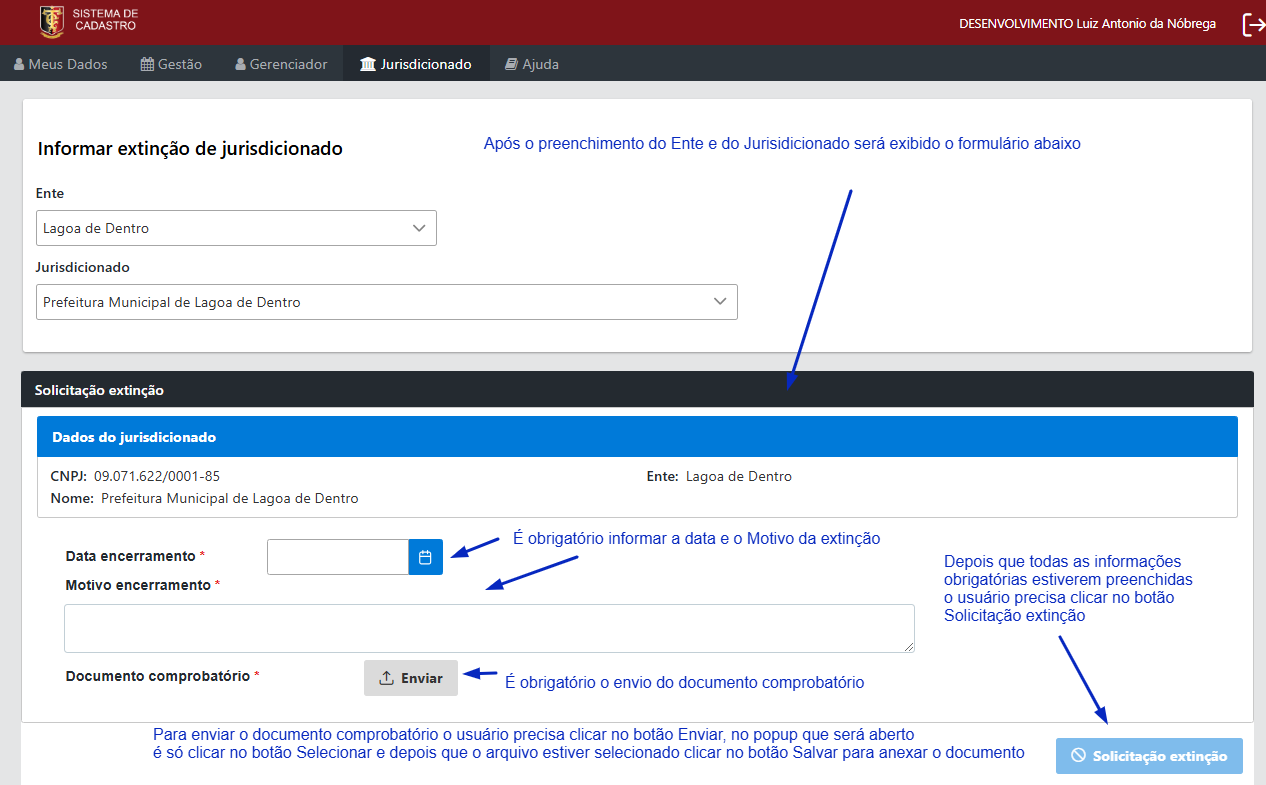This screenshot has width=1266, height=785.
Task: Click the Ente value in jurisdicionado data
Action: coord(739,476)
